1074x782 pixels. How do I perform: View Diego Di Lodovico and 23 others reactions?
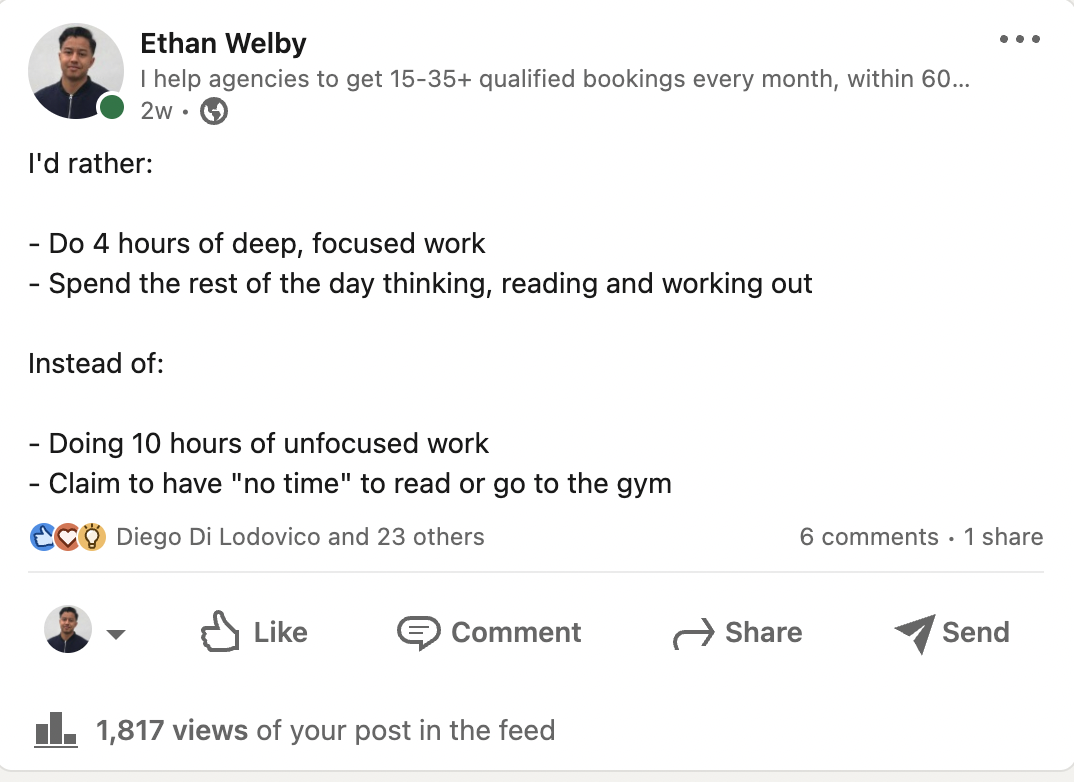300,538
